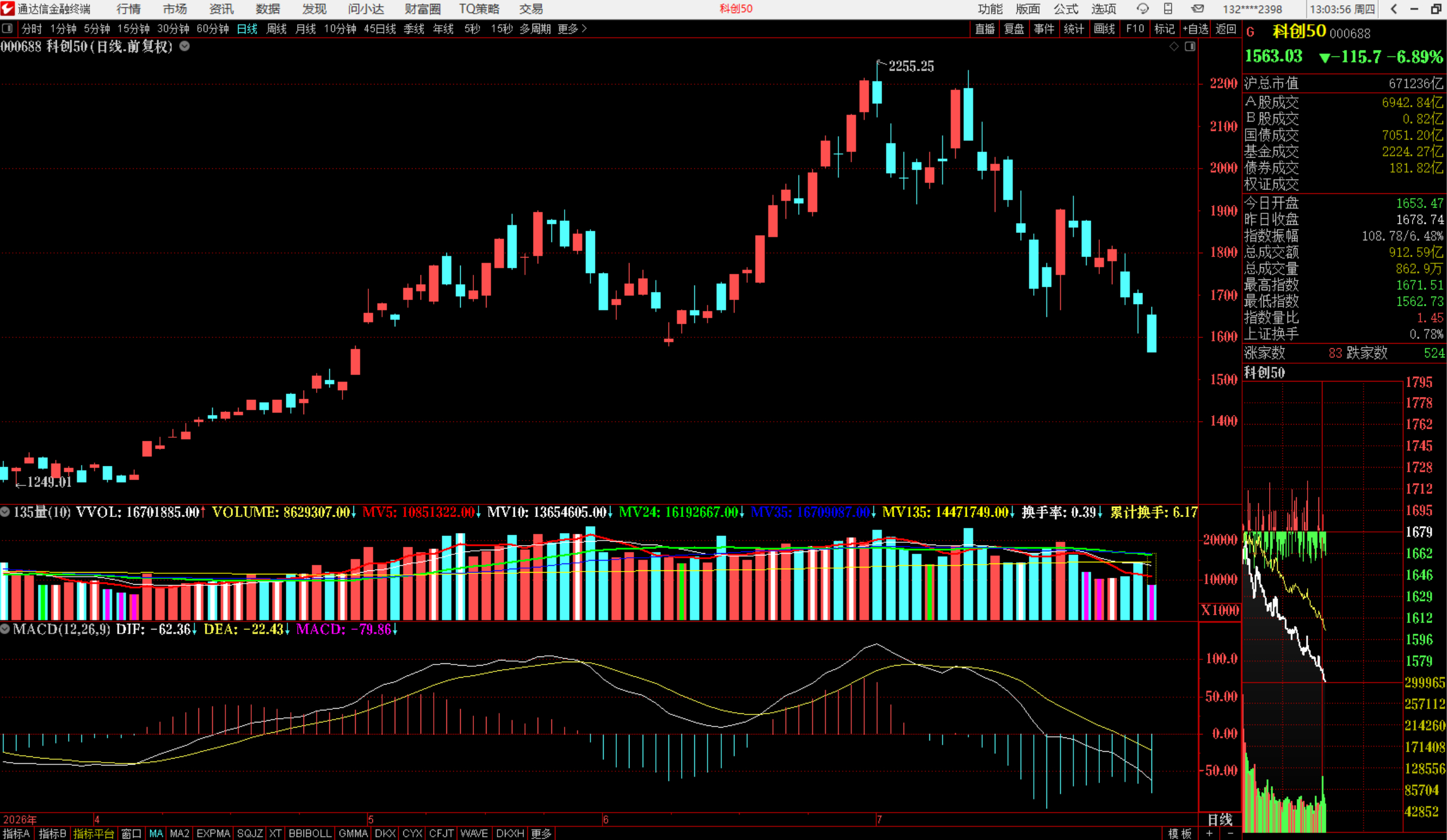Expand the MACD indicator dropdown
Image resolution: width=1447 pixels, height=840 pixels.
pyautogui.click(x=5, y=629)
